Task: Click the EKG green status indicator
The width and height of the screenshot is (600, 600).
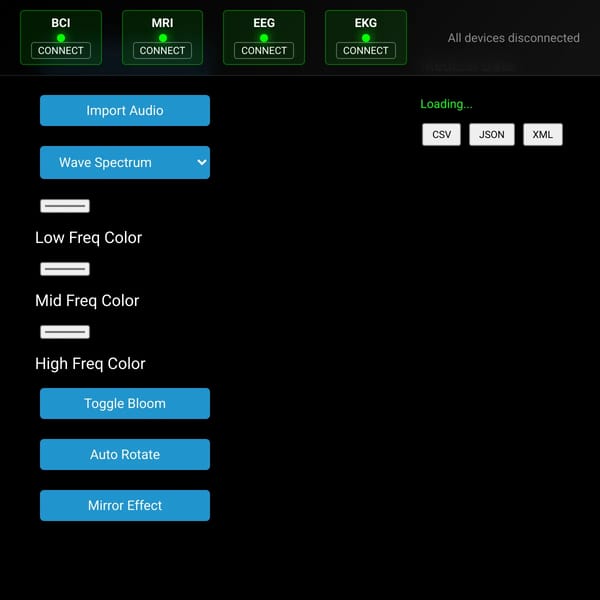Action: pyautogui.click(x=366, y=38)
